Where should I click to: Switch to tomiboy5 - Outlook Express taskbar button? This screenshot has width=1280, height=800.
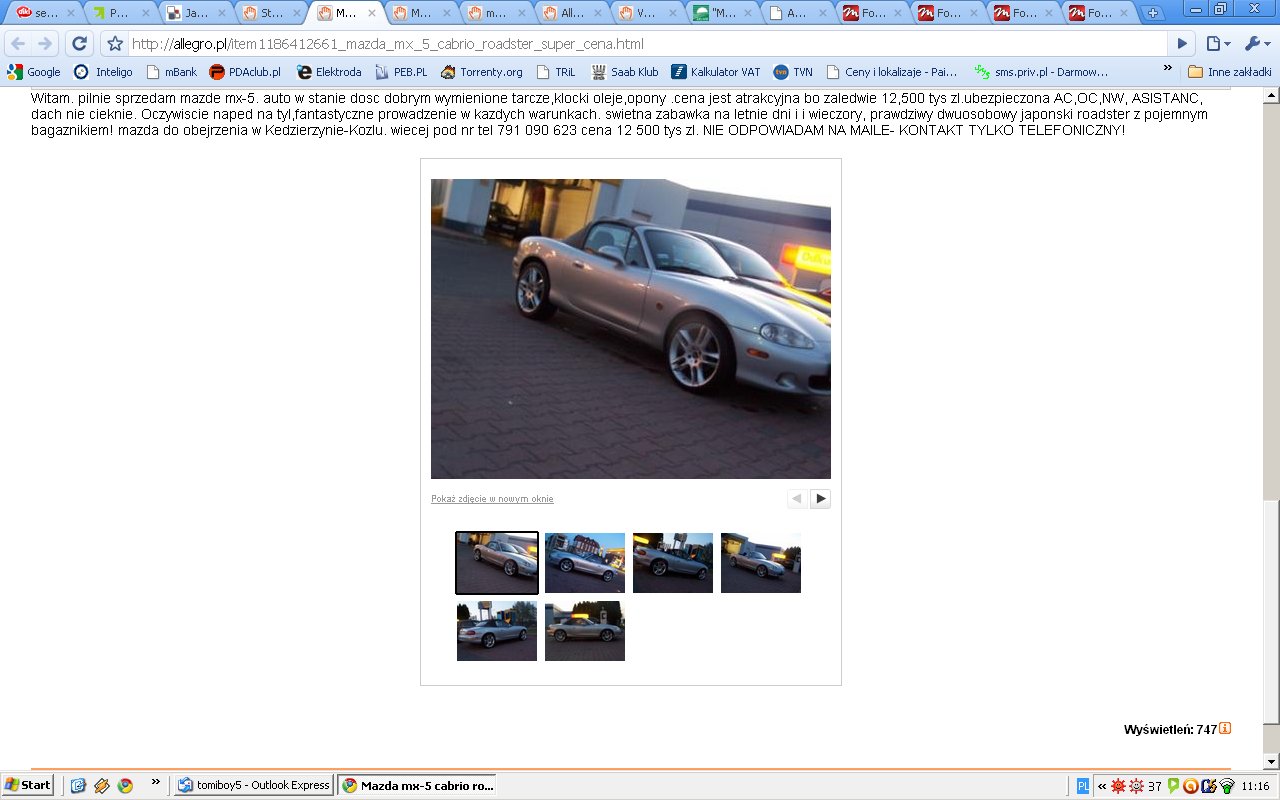click(254, 785)
